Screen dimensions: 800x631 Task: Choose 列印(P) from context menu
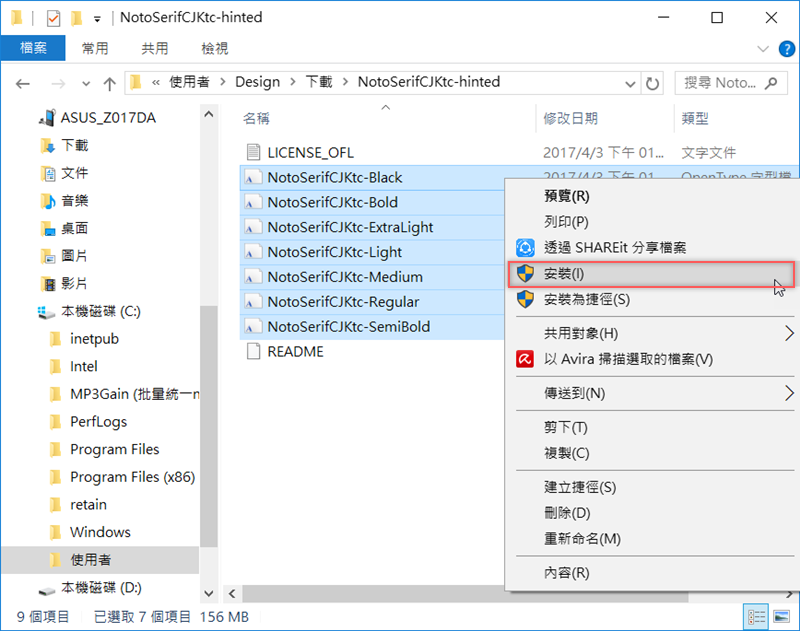click(652, 222)
